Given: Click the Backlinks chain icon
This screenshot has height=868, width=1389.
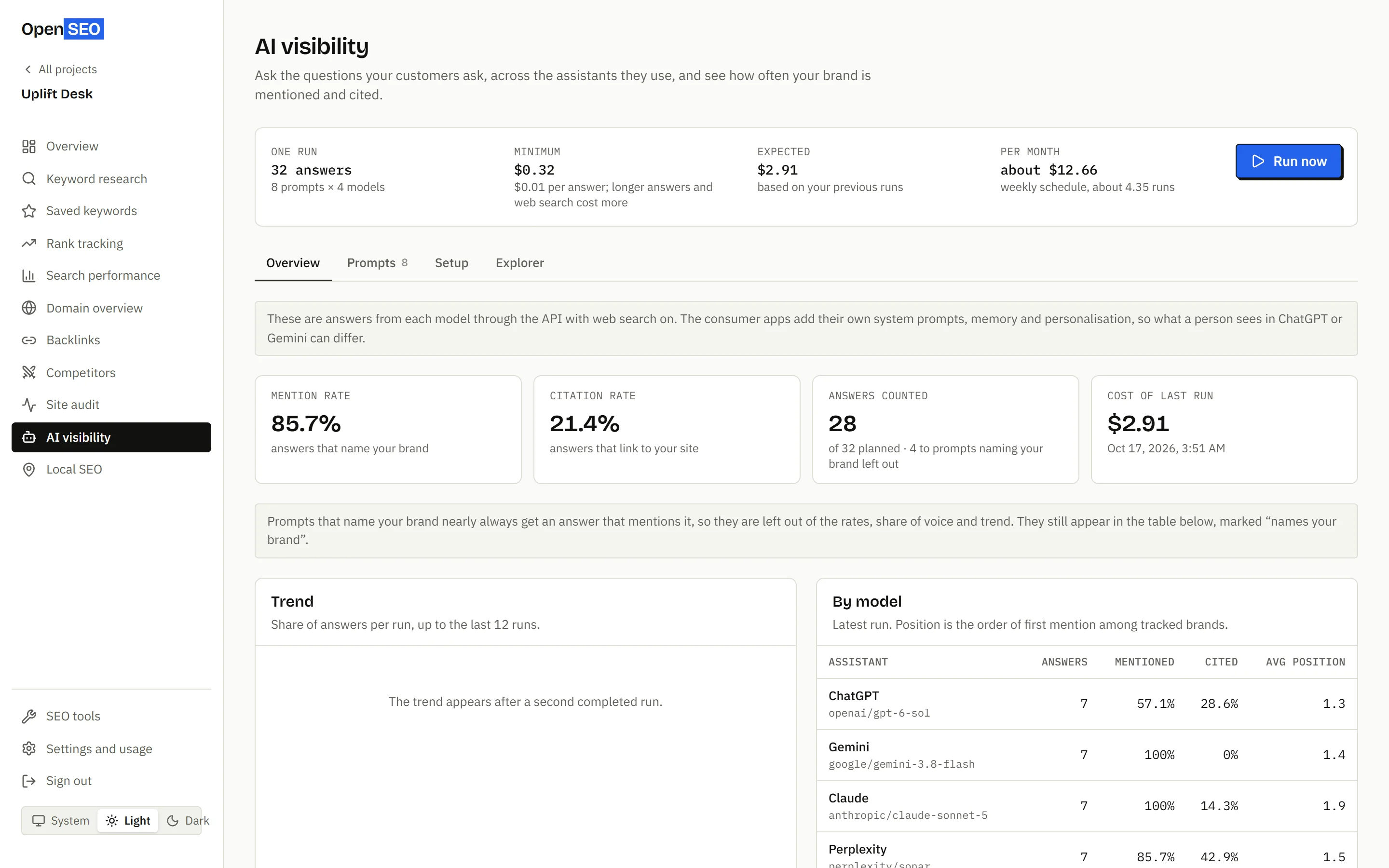Looking at the screenshot, I should pyautogui.click(x=29, y=340).
